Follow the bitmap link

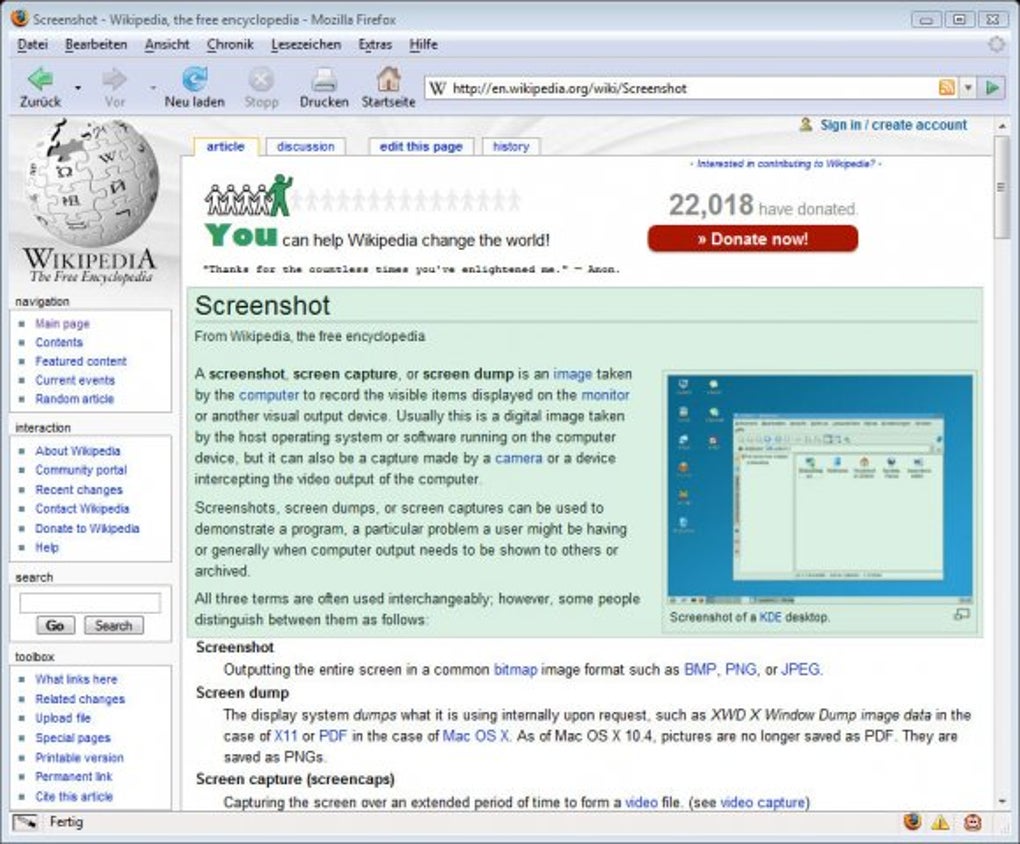(x=515, y=670)
